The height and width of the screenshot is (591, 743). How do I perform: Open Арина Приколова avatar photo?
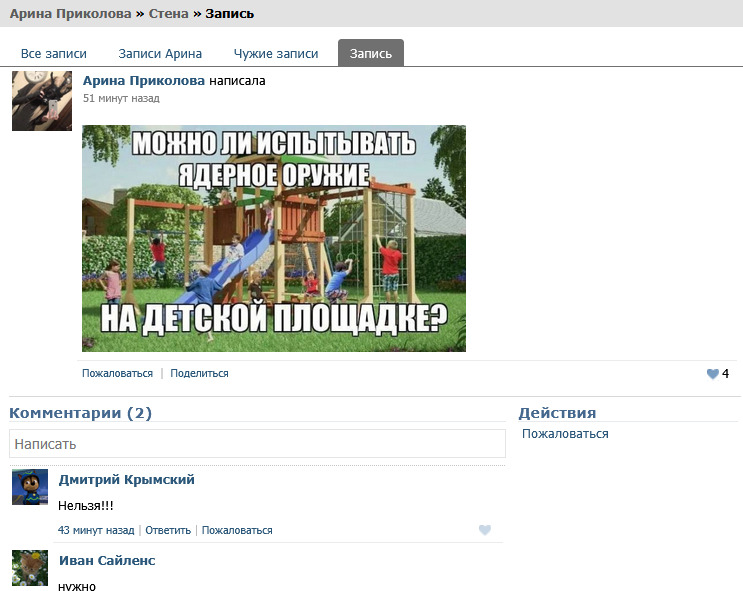click(42, 101)
